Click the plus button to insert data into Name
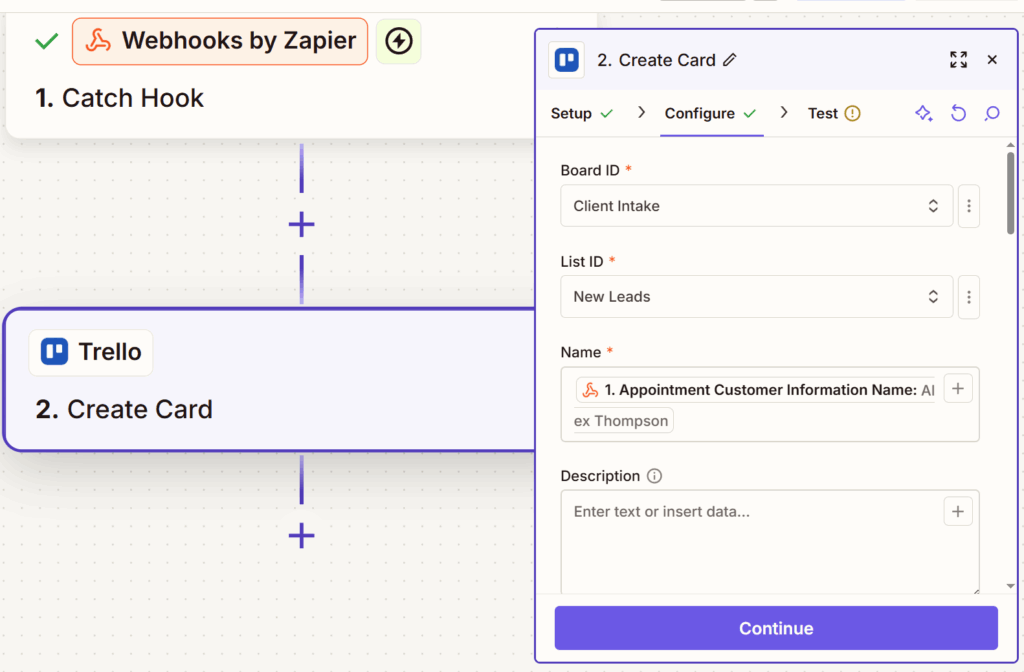 coord(958,388)
